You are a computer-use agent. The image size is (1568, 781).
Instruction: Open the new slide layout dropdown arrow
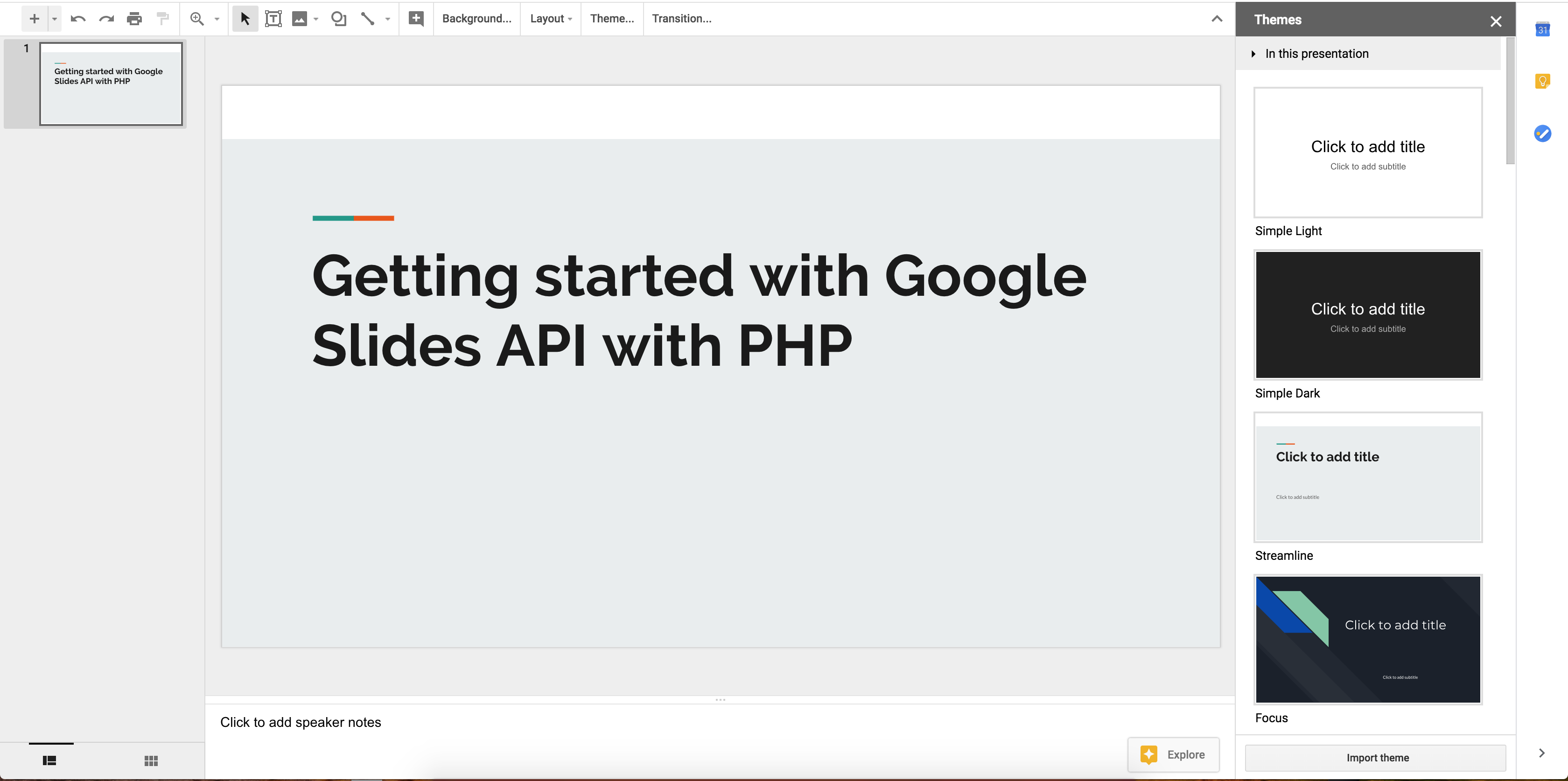tap(54, 19)
